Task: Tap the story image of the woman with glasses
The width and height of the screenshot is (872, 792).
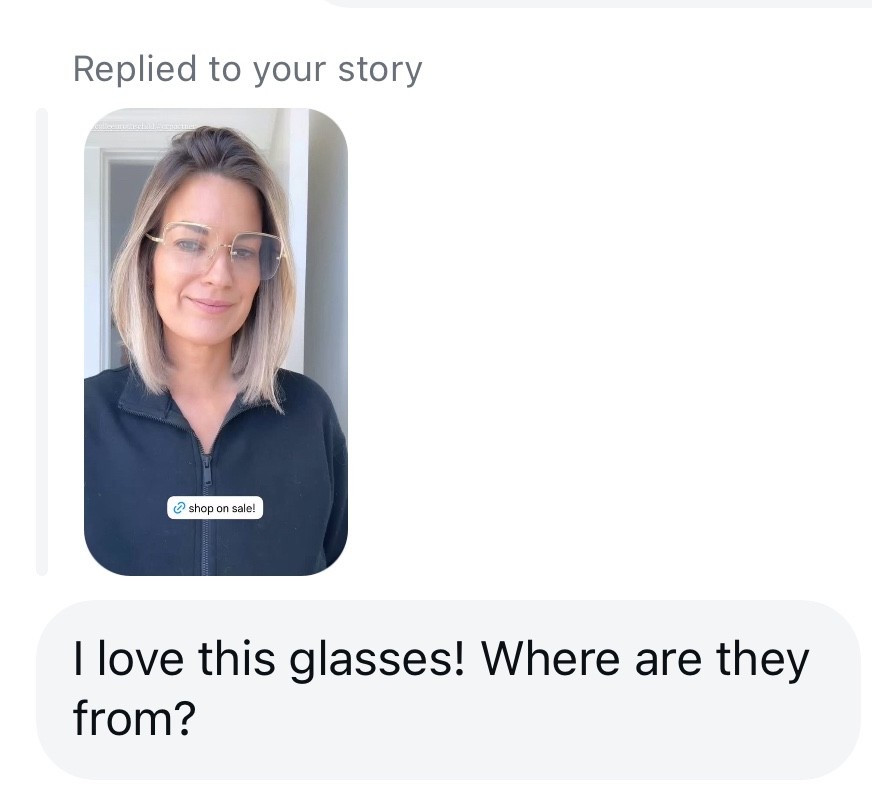Action: 215,300
